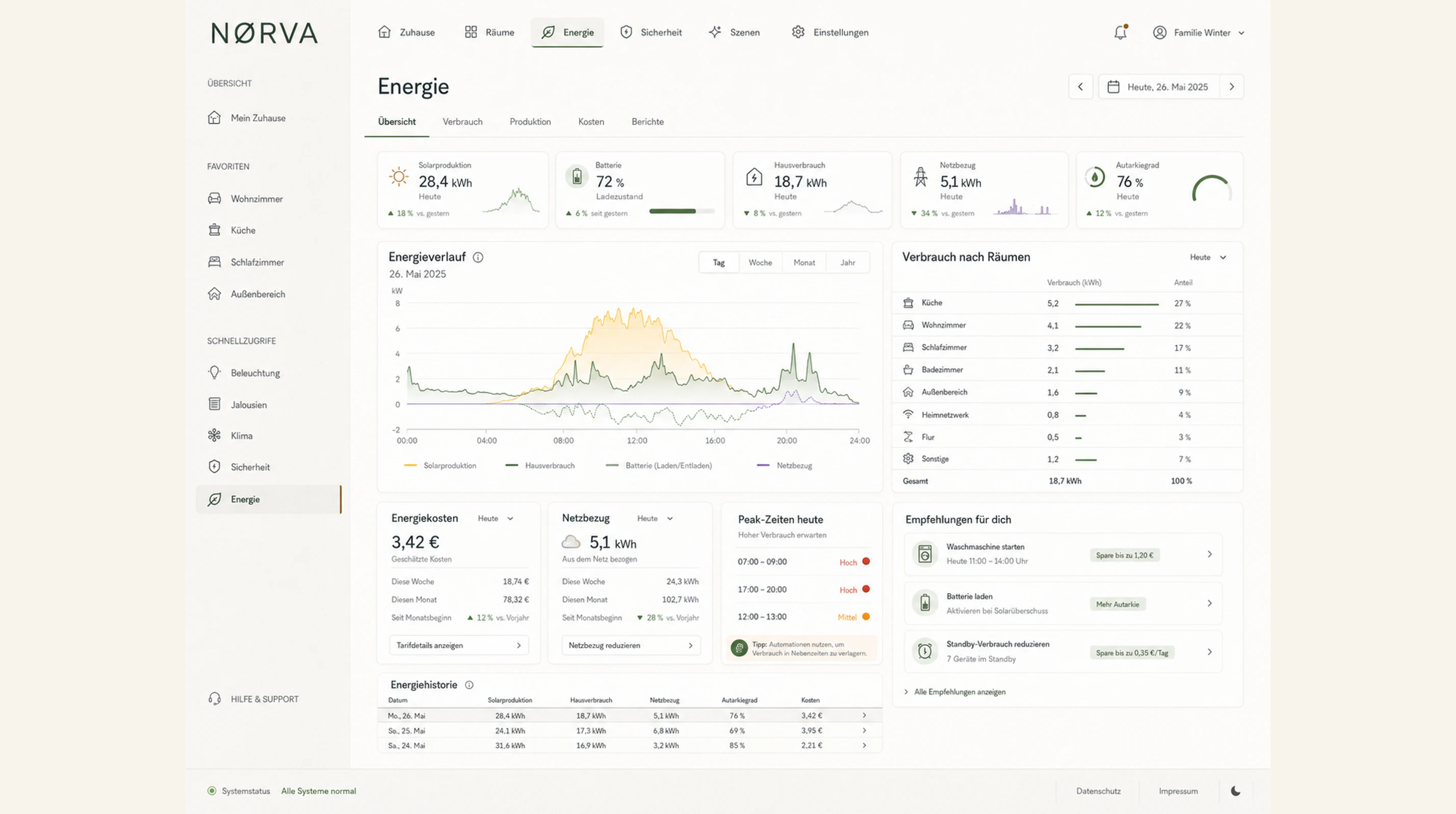Screen dimensions: 1456x814
Task: Click the Badezimmer icon in room table
Action: click(x=908, y=370)
